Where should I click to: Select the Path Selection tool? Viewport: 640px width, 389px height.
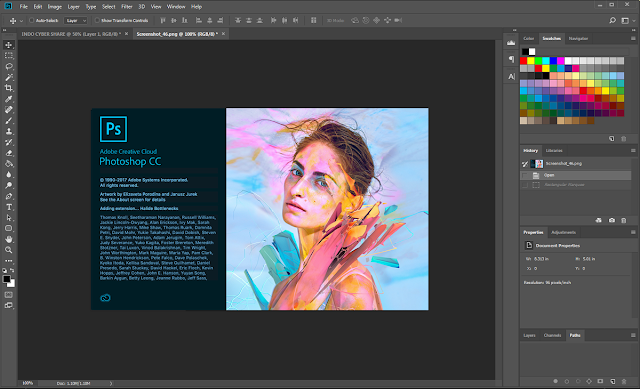click(x=9, y=218)
